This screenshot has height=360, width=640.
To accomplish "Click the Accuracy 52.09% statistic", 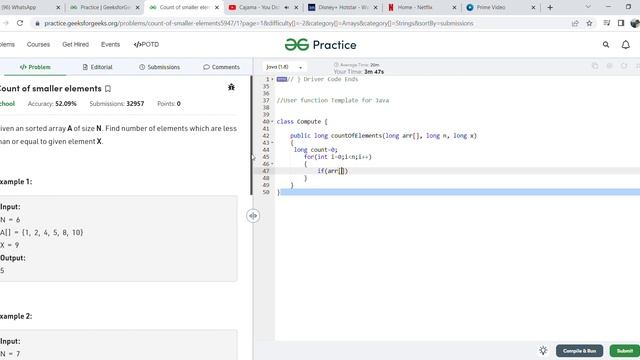I will (52, 104).
